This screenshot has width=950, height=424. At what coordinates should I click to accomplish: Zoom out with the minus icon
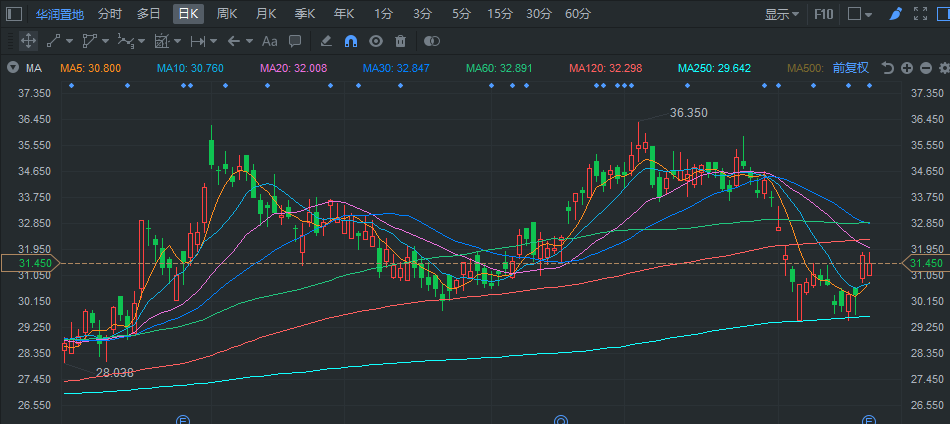(x=925, y=68)
